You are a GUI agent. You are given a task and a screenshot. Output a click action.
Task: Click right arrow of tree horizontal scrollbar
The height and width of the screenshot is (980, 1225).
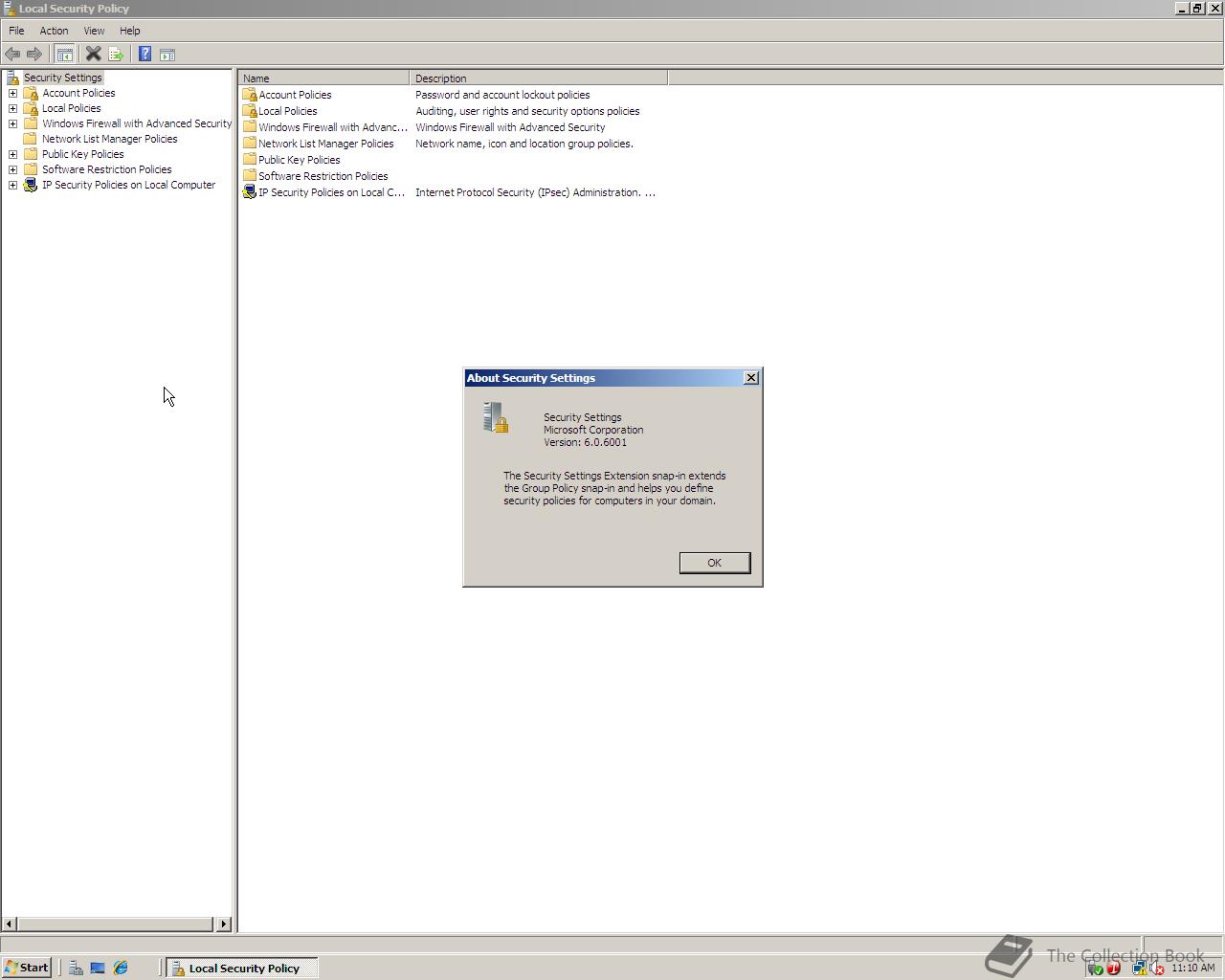(x=224, y=924)
